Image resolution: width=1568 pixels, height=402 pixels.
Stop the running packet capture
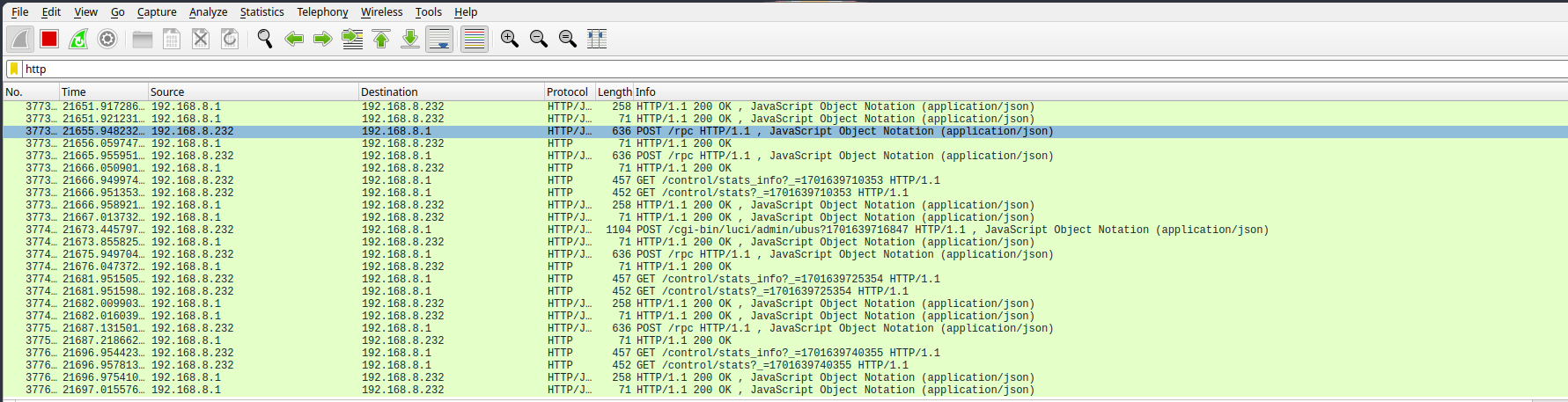49,39
